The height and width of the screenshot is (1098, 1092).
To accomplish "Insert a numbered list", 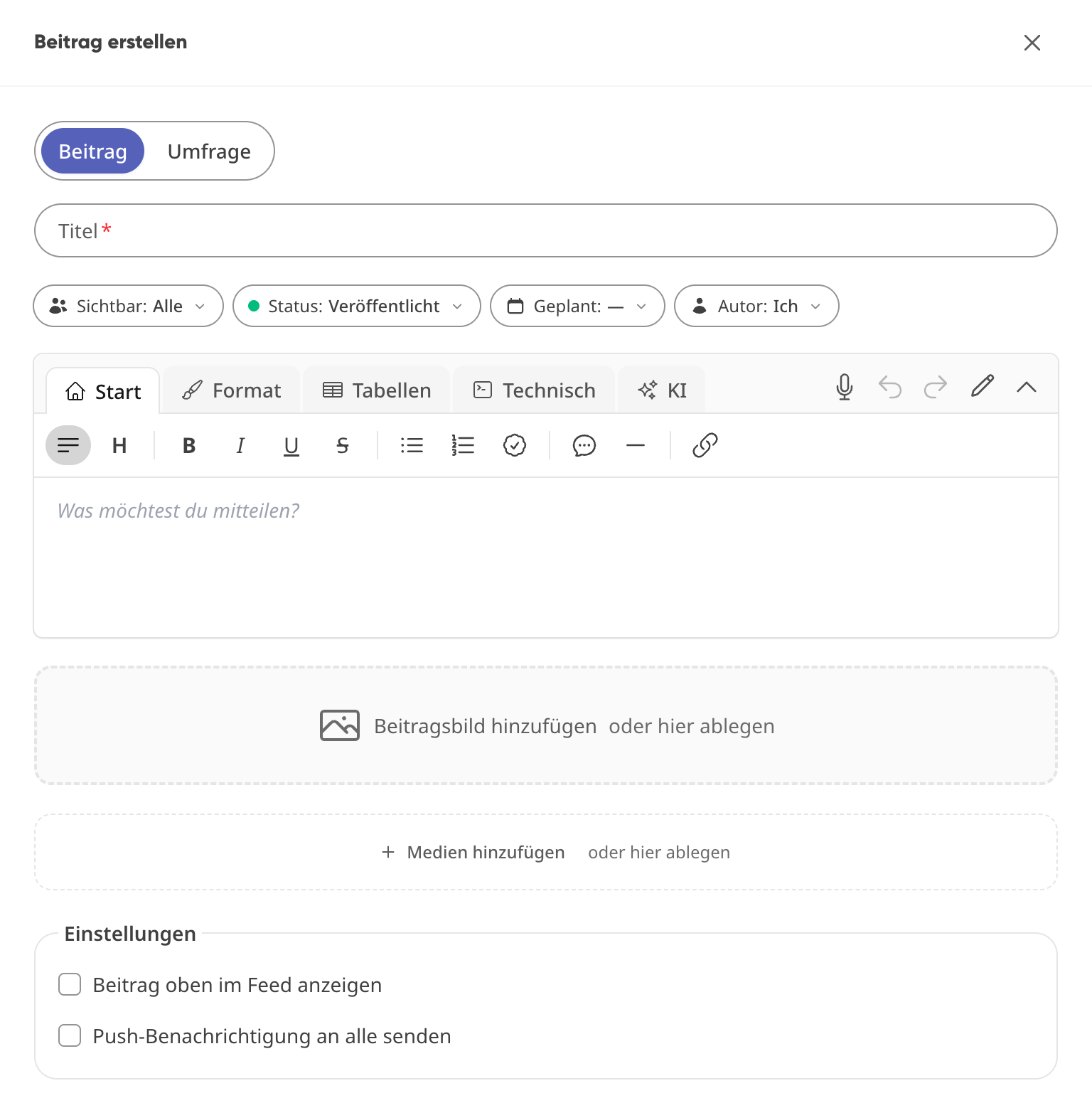I will [x=463, y=445].
